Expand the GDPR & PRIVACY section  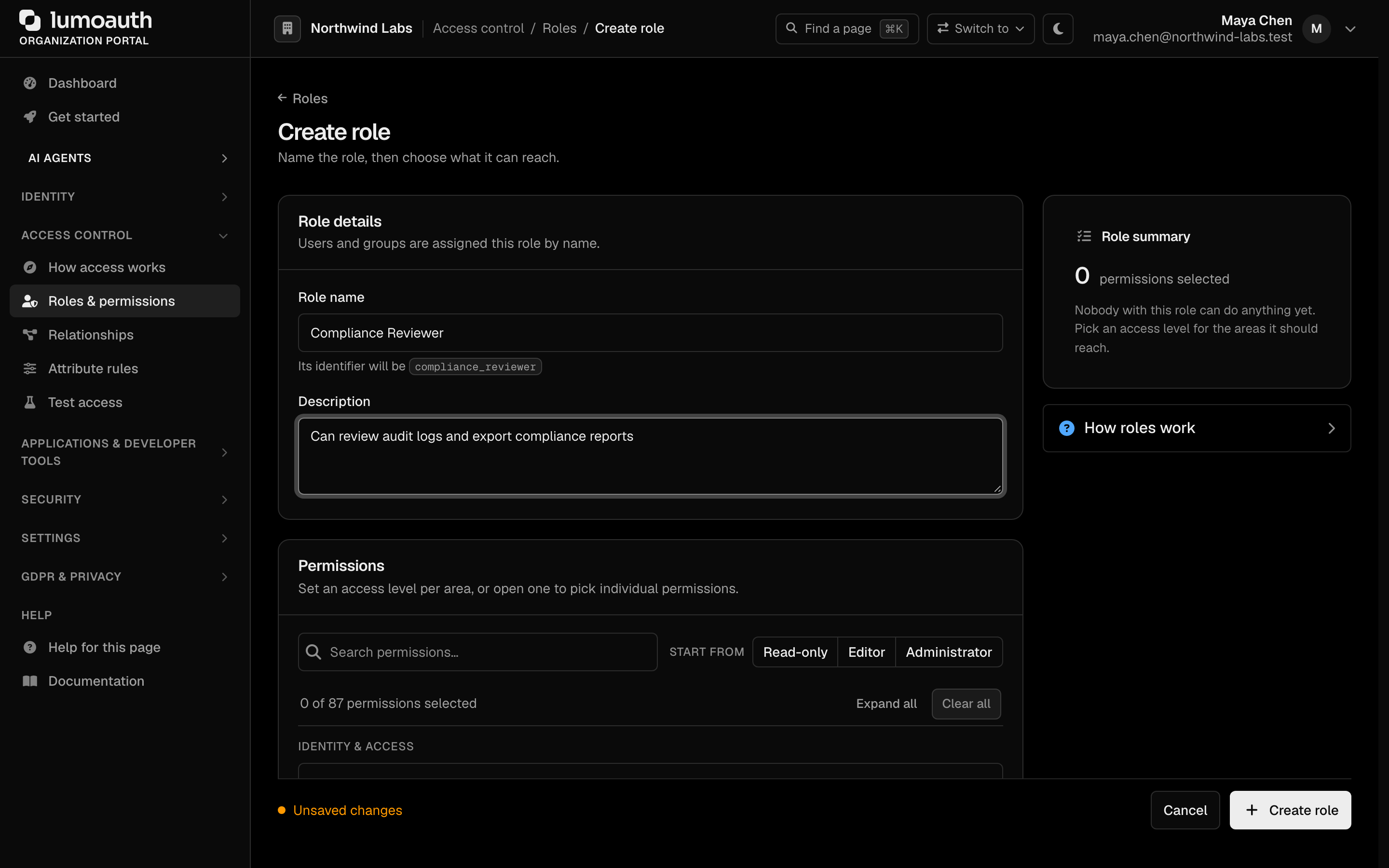125,576
